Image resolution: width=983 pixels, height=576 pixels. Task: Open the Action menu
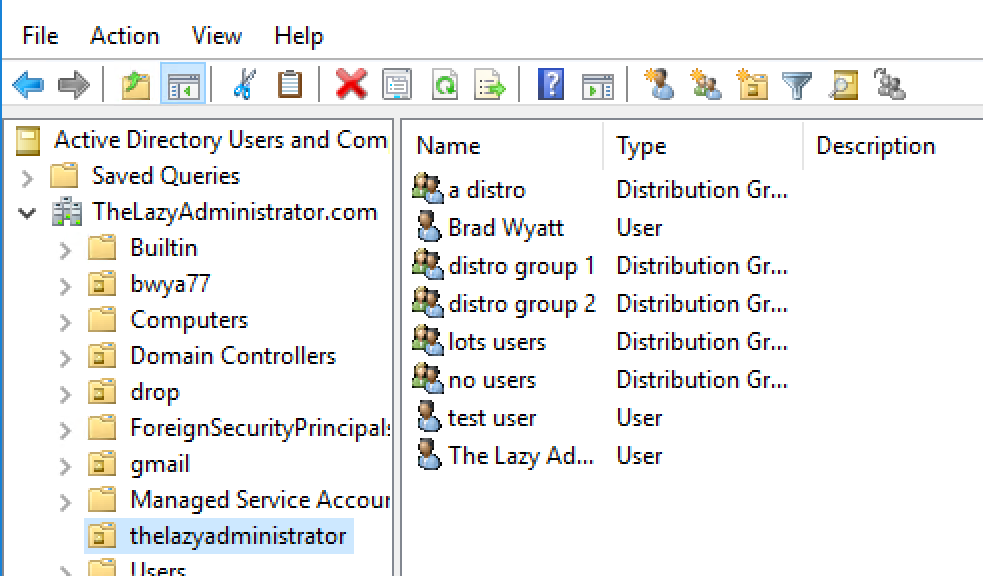(125, 36)
